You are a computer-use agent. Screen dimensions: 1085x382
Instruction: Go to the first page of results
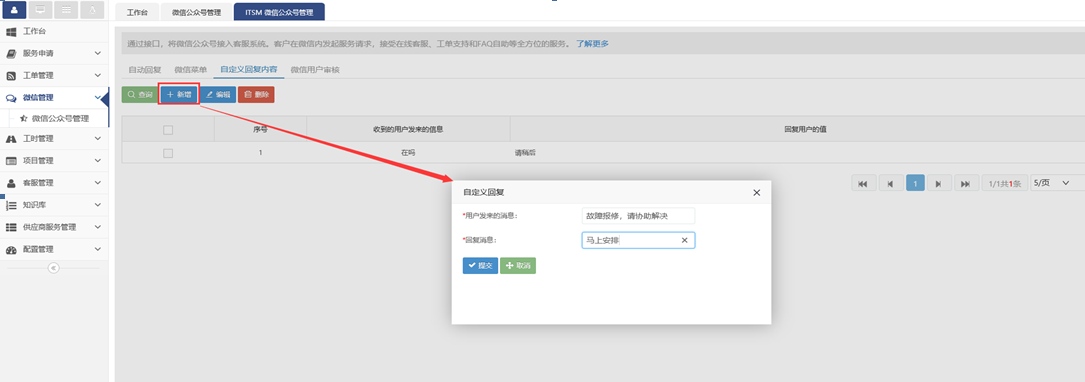[862, 183]
